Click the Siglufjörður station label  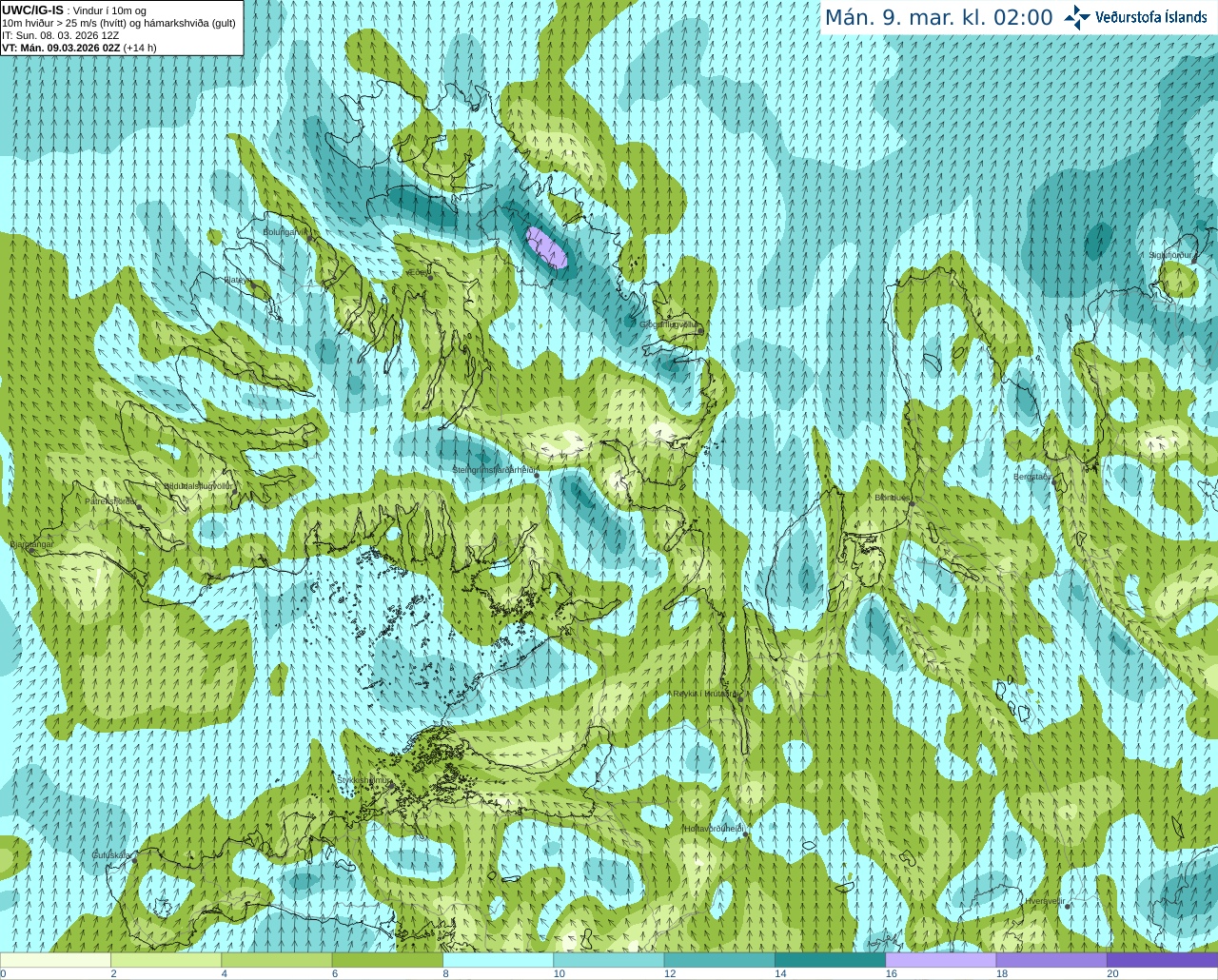tap(1171, 255)
